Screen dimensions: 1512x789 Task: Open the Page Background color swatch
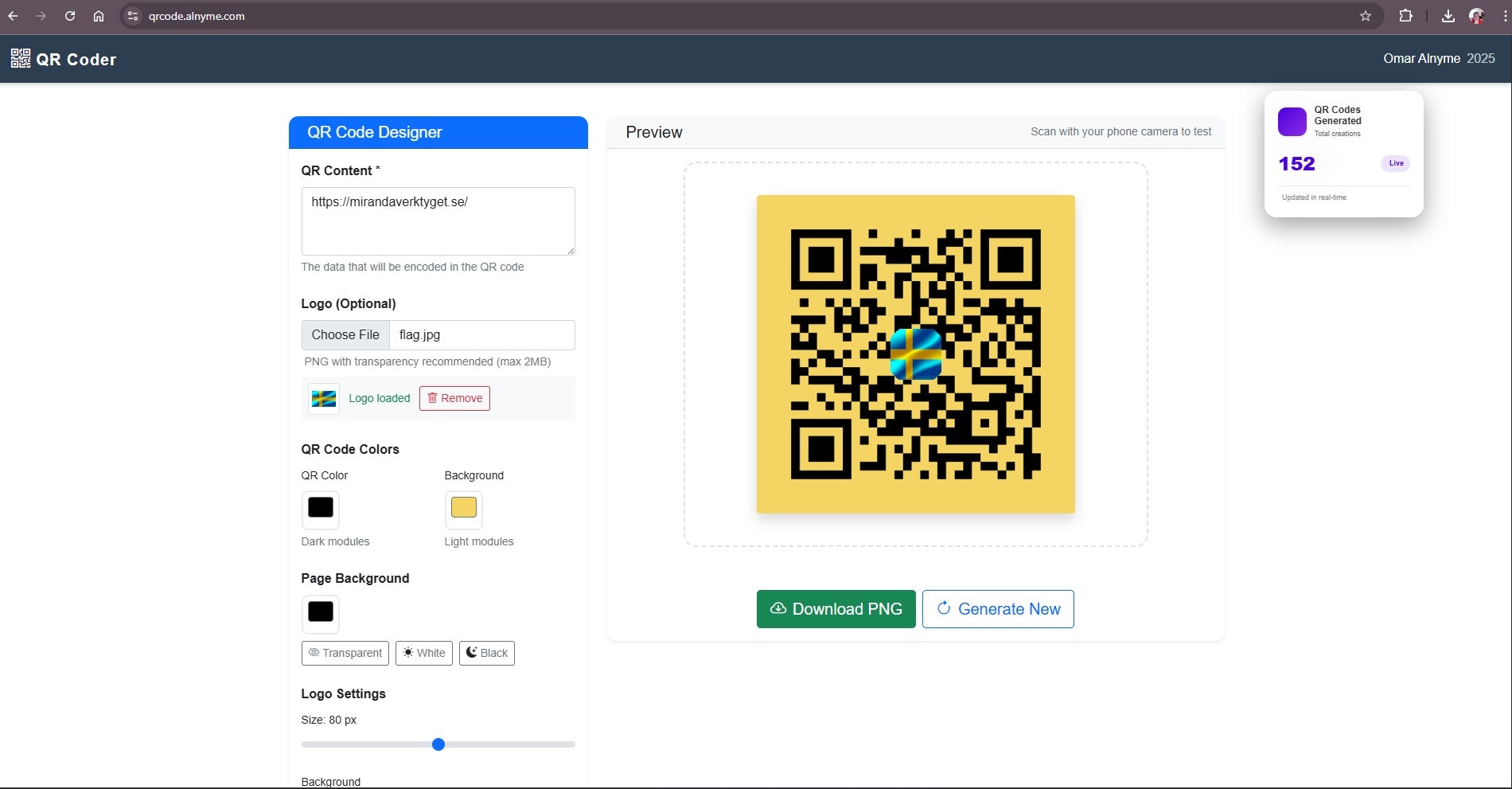click(x=321, y=613)
